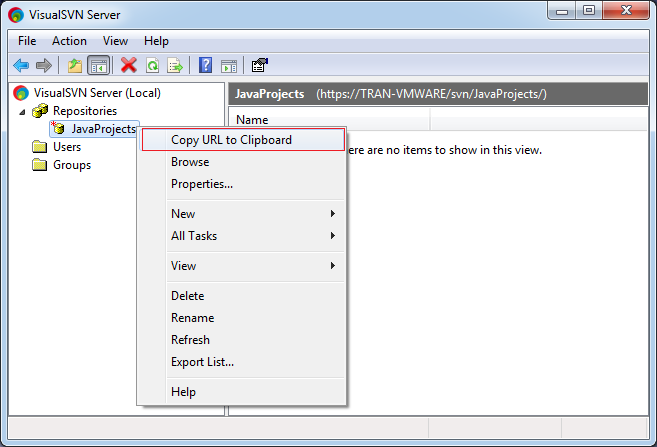Select the Repositories tree label
Screen dimensions: 657x447
coord(85,111)
